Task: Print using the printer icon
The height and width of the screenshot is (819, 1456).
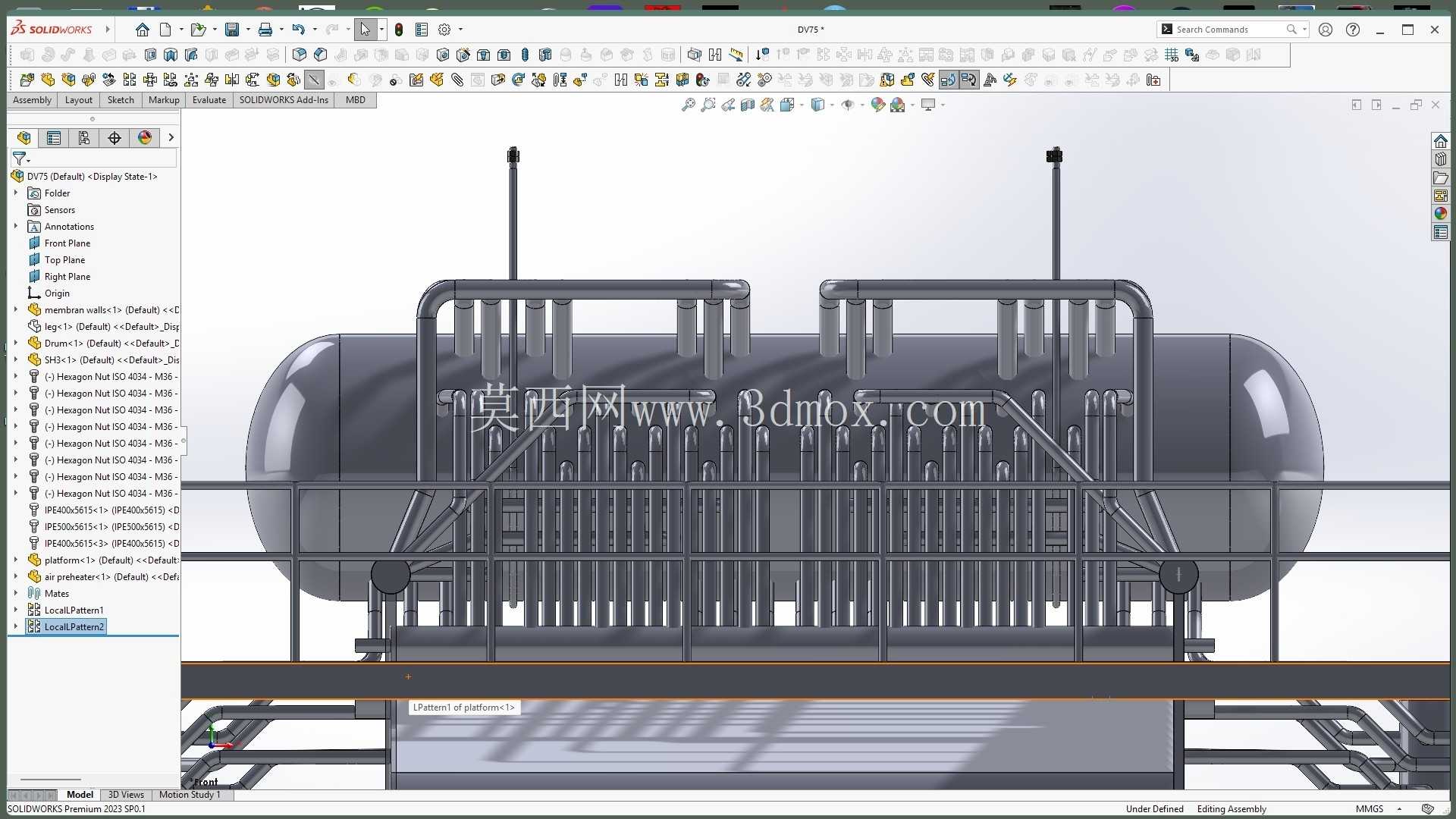Action: coord(265,30)
